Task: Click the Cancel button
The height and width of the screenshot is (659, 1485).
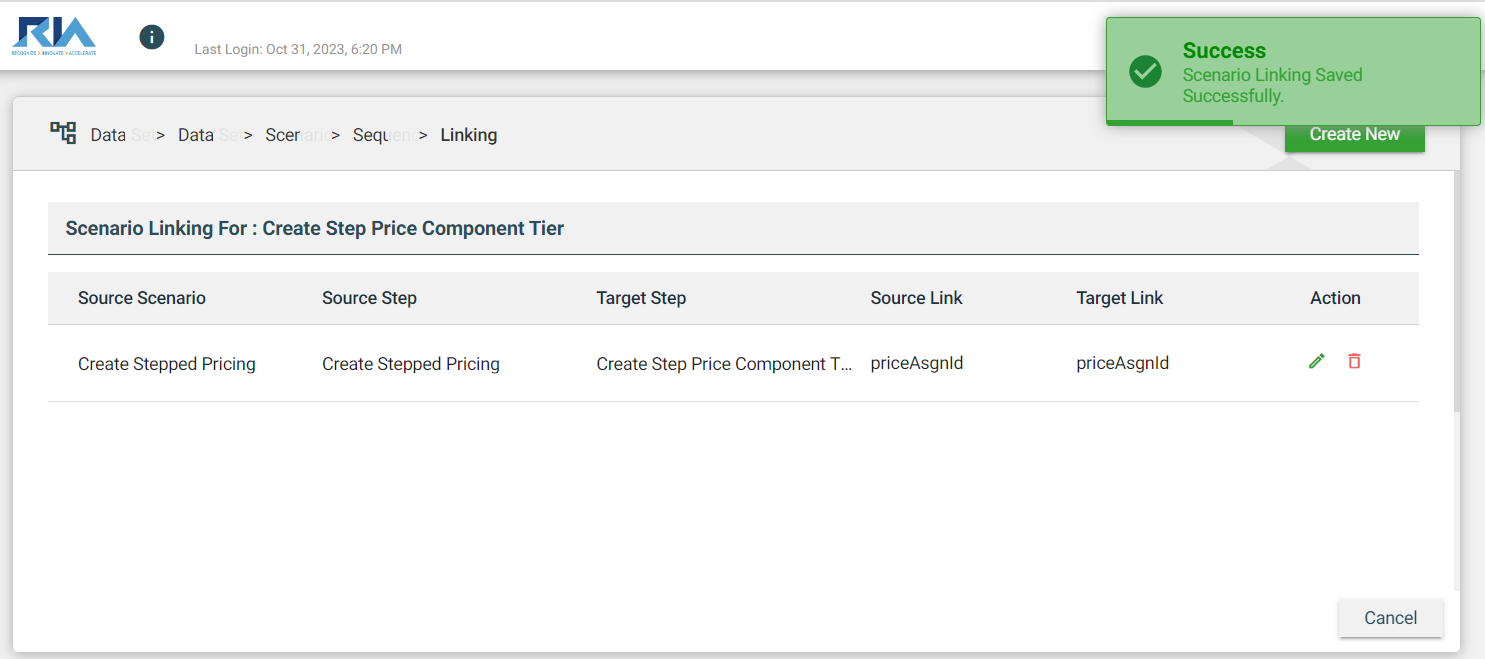Action: (1390, 618)
